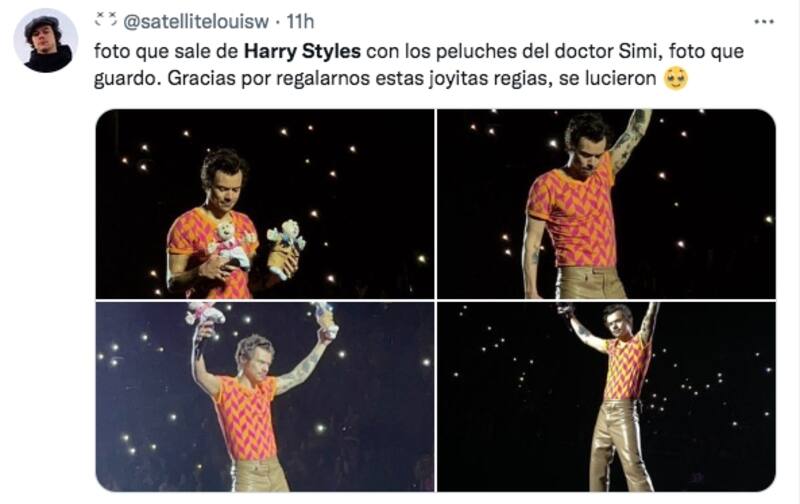
Task: Click the pink plush raised in bottom-left photo
Action: click(x=205, y=314)
